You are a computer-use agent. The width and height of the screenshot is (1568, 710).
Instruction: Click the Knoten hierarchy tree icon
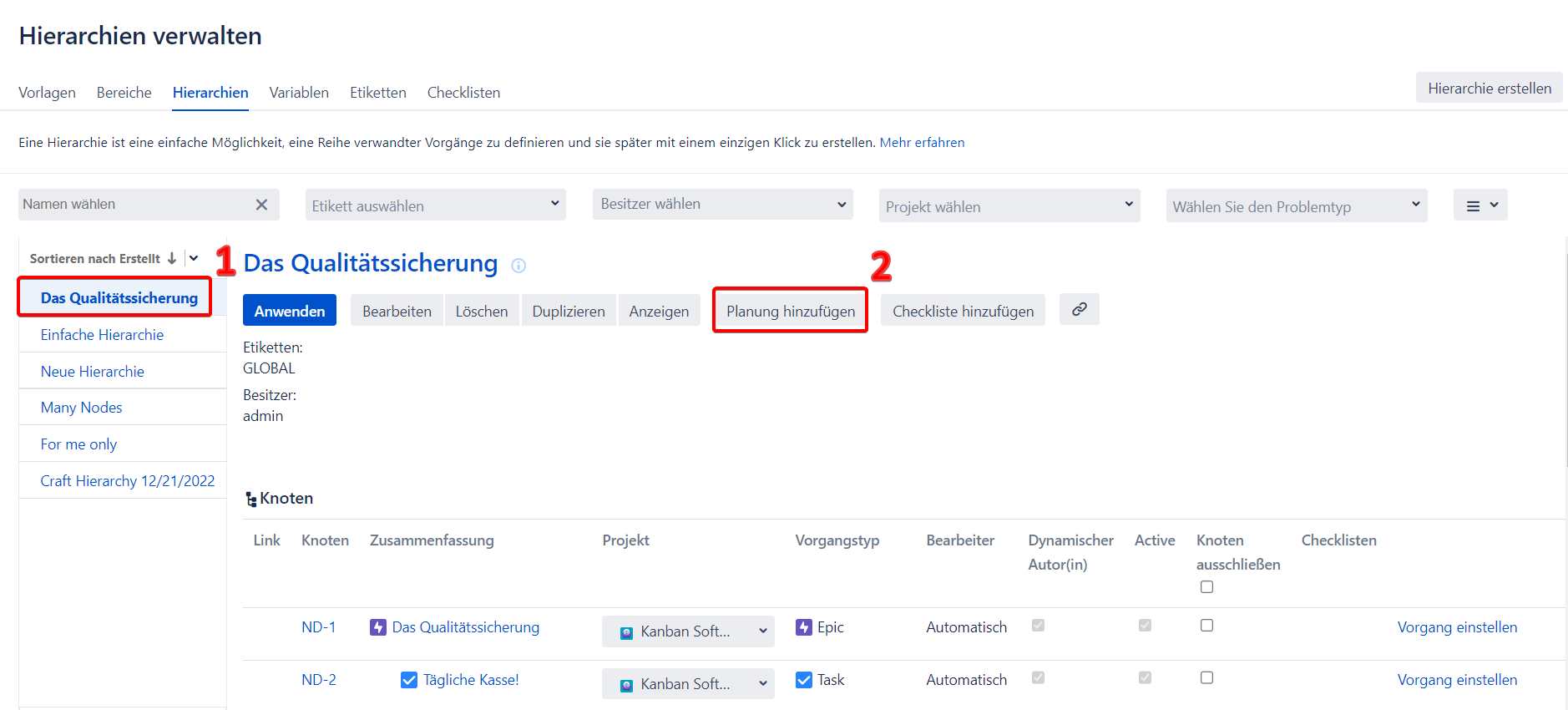click(x=250, y=500)
